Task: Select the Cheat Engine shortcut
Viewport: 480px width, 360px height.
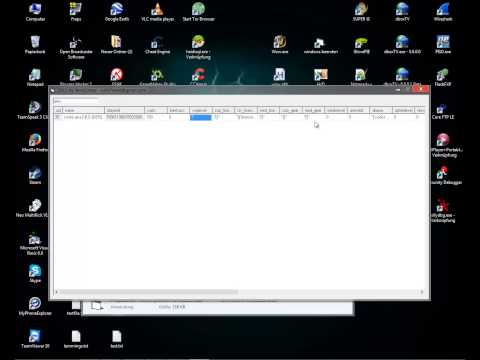Action: coord(157,45)
